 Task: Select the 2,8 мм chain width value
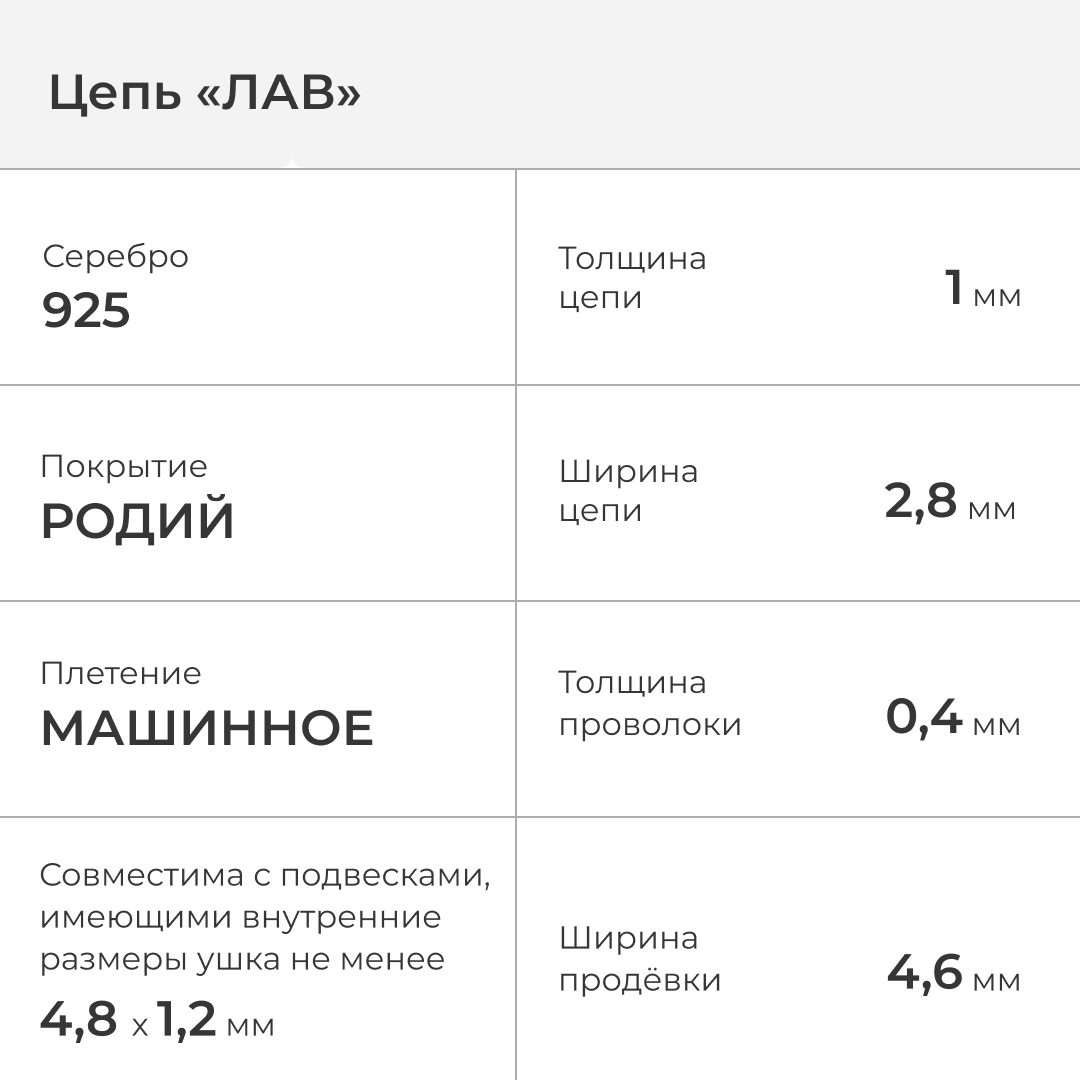[949, 502]
